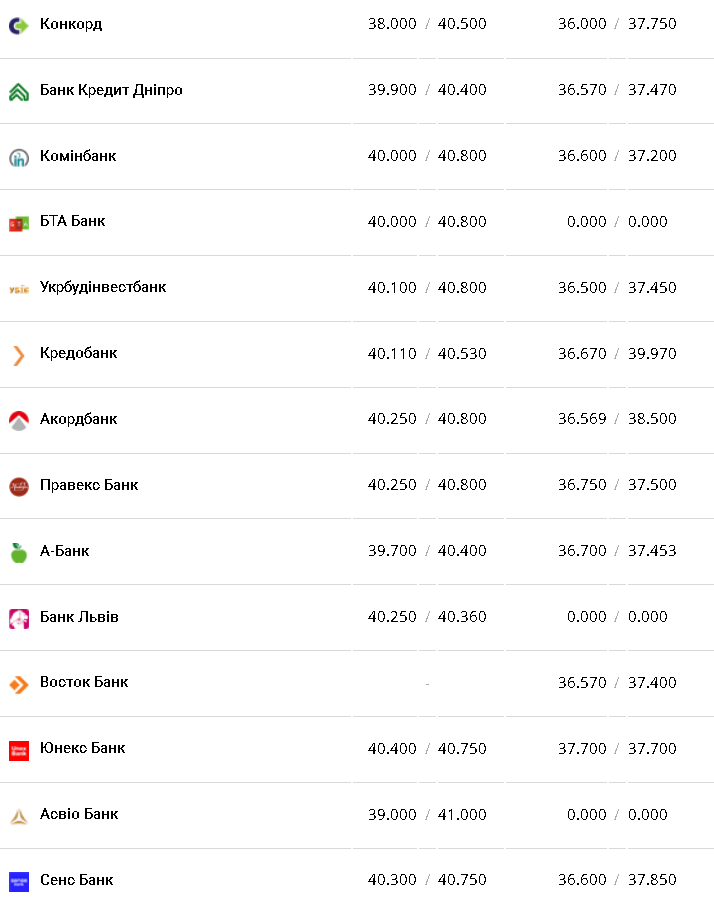
Task: Click the Укрбудінвестбанк logo icon
Action: click(x=18, y=289)
